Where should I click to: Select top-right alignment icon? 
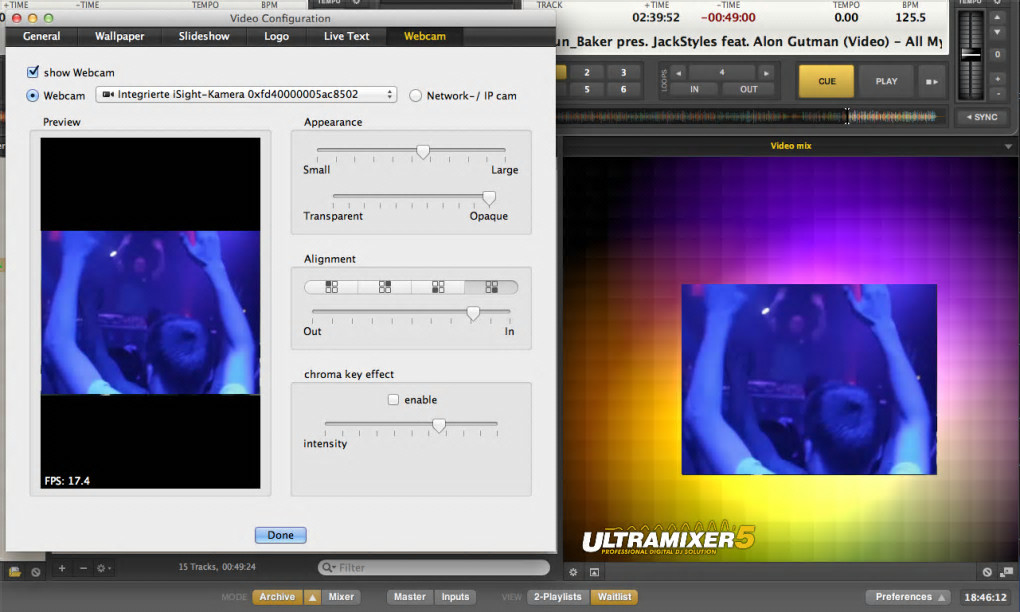point(385,287)
